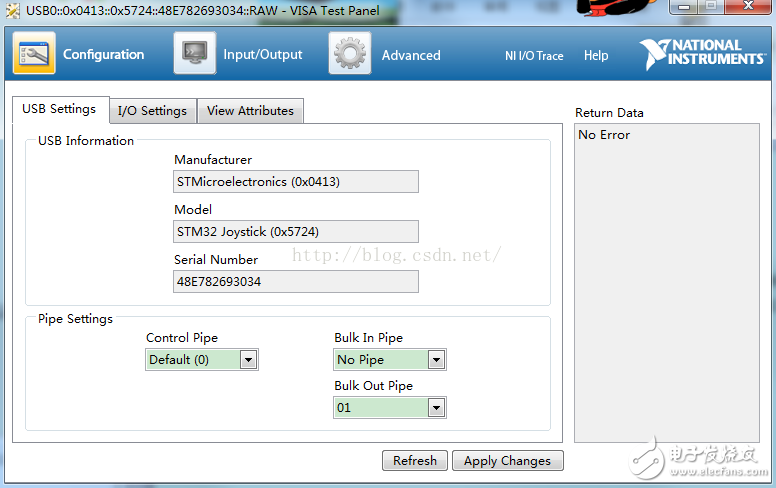This screenshot has width=776, height=488.
Task: Click the Model label
Action: (193, 210)
